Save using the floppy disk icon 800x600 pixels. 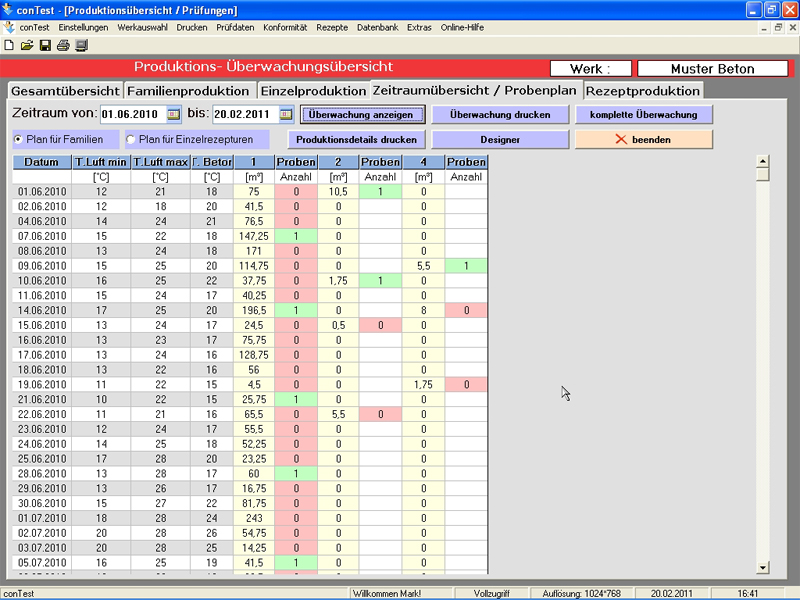45,45
